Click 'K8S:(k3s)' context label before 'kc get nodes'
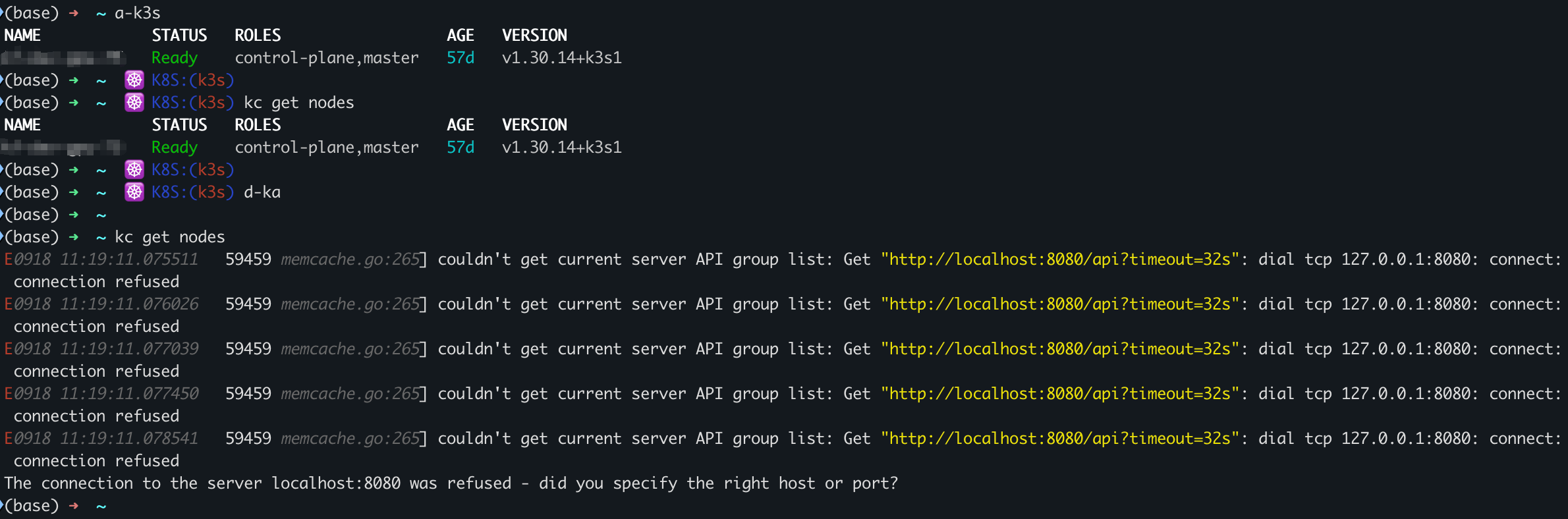 (192, 102)
